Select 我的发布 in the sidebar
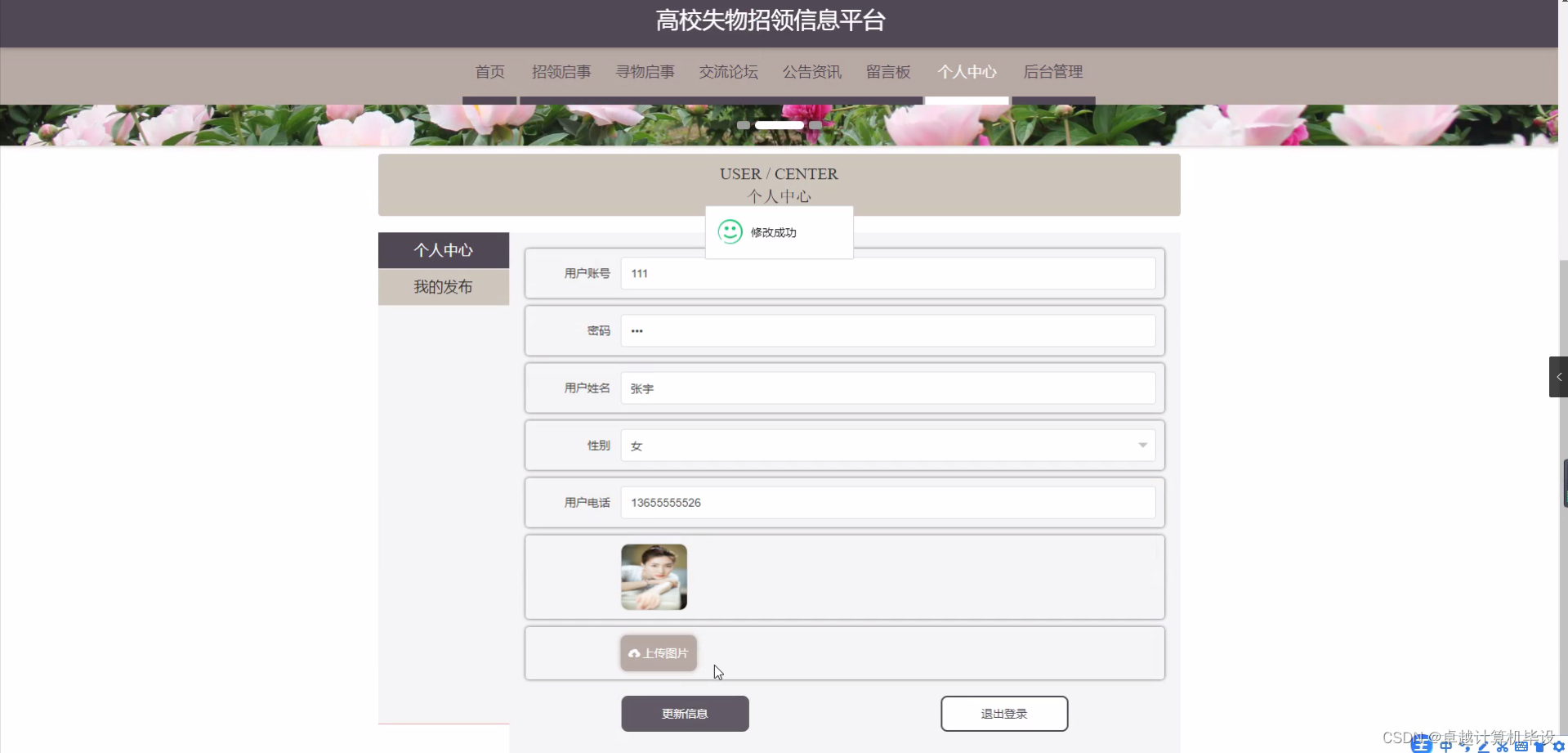 443,286
